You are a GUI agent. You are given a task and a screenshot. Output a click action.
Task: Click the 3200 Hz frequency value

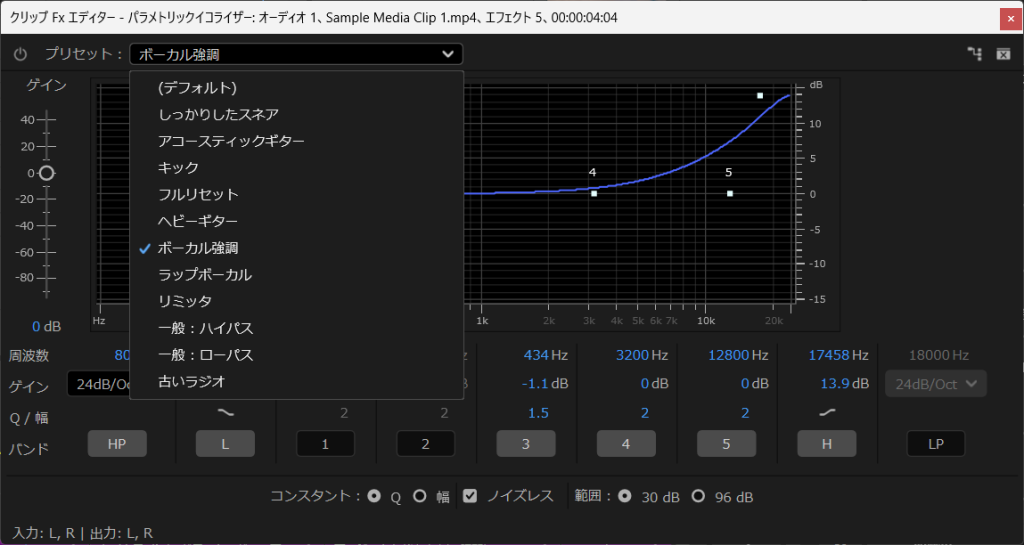point(642,355)
